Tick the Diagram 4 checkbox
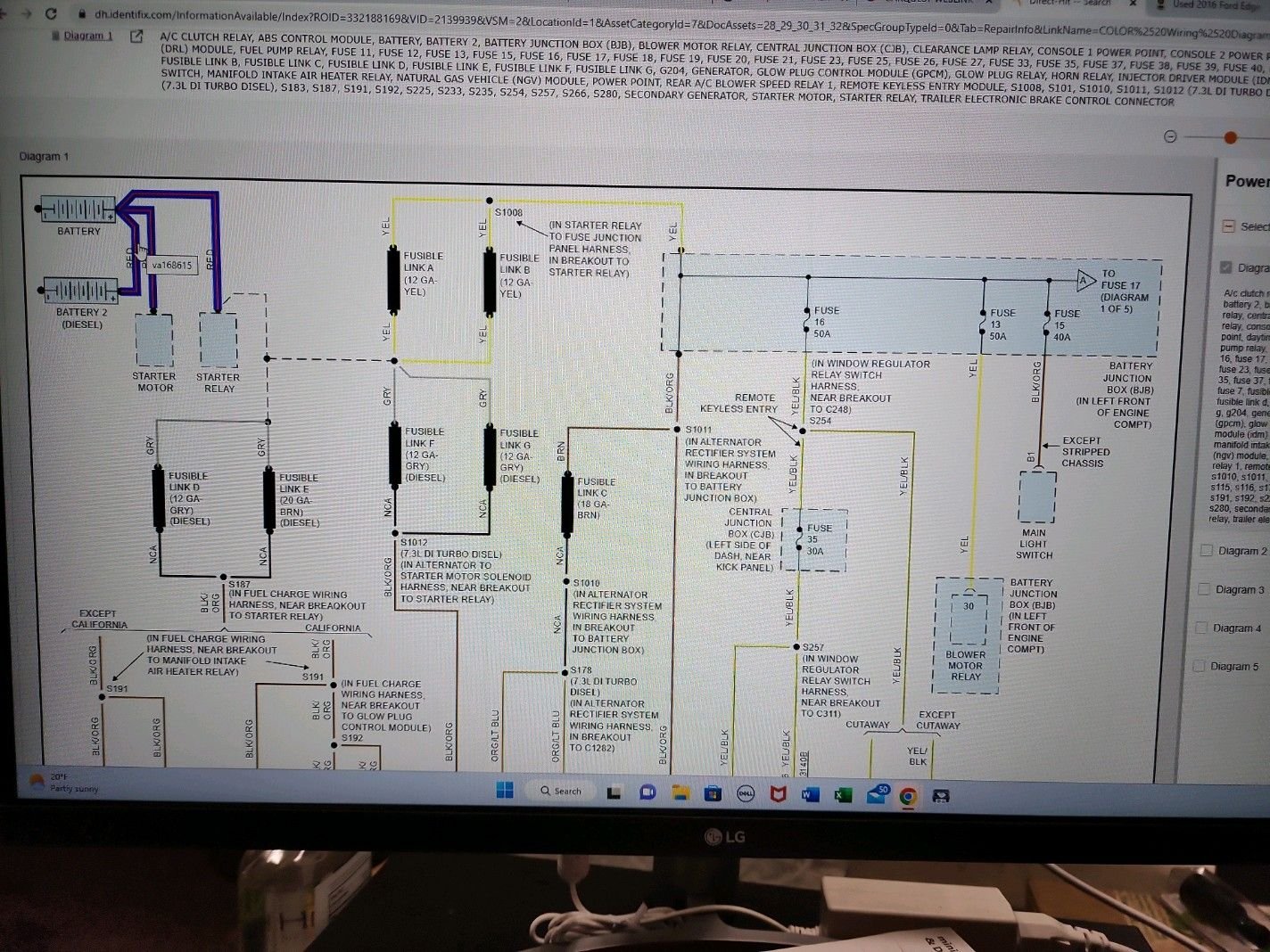 [x=1203, y=628]
